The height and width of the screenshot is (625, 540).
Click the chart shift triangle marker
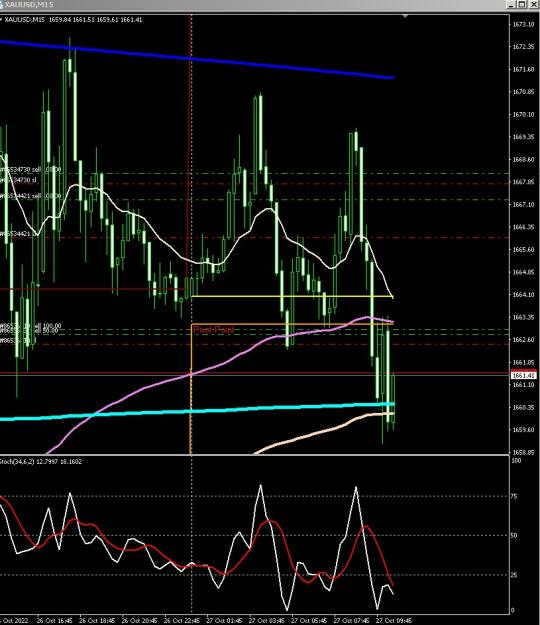pyautogui.click(x=405, y=16)
